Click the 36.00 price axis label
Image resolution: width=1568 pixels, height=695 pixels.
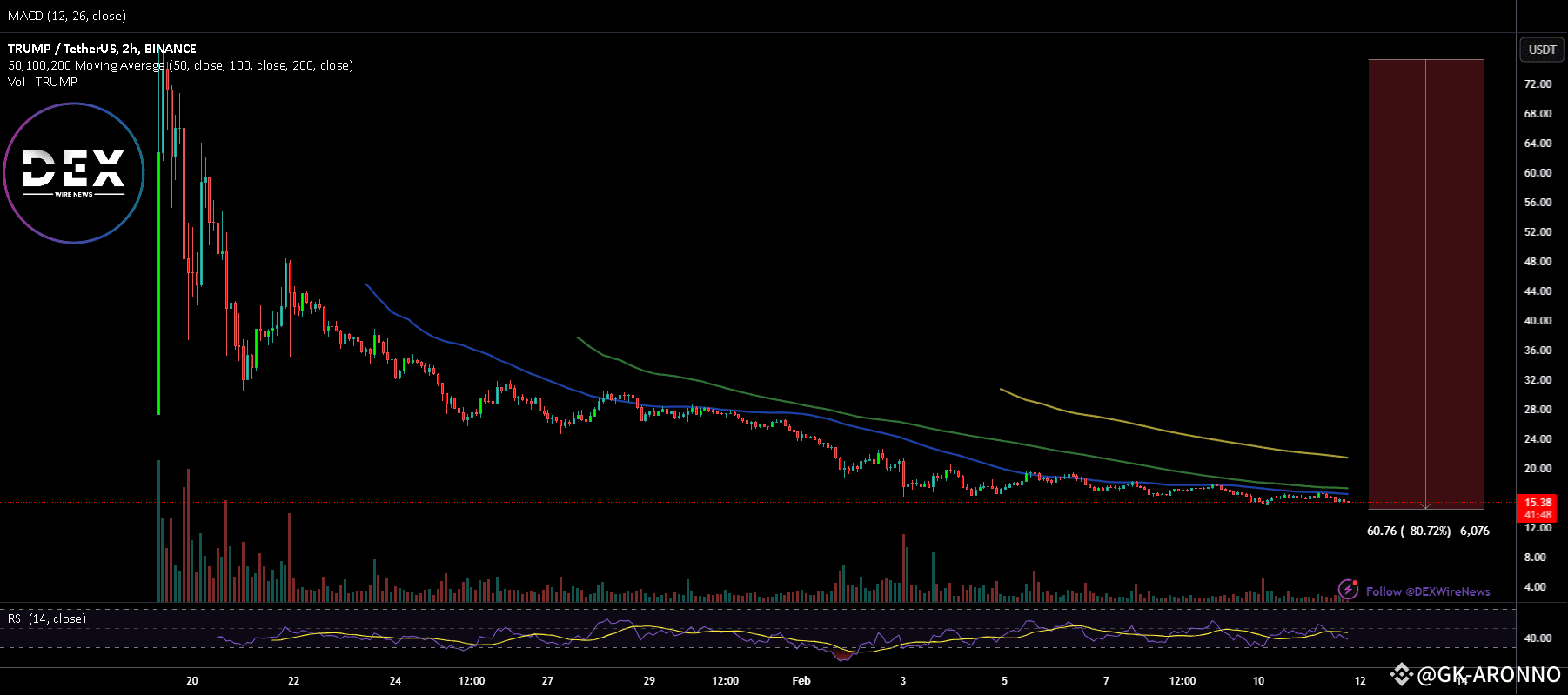click(1538, 350)
